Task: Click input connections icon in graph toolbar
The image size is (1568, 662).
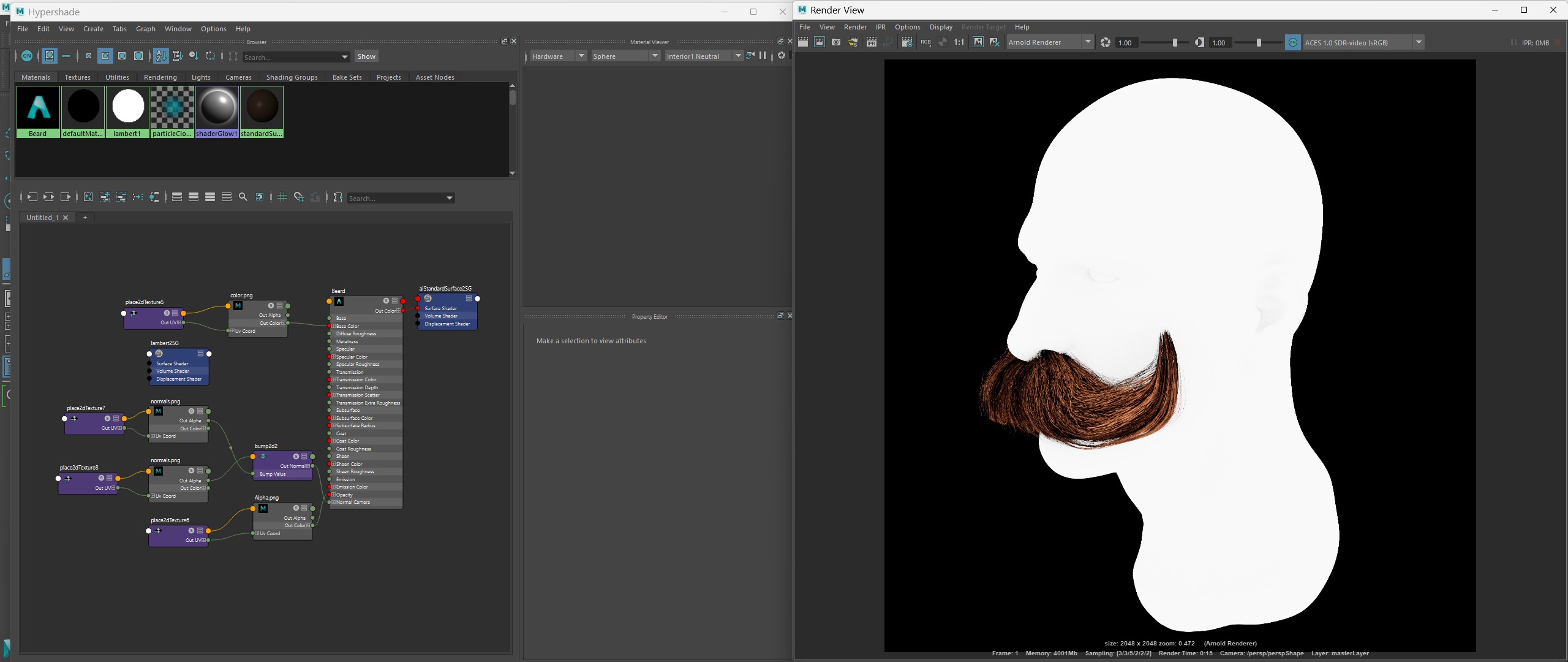Action: point(32,197)
